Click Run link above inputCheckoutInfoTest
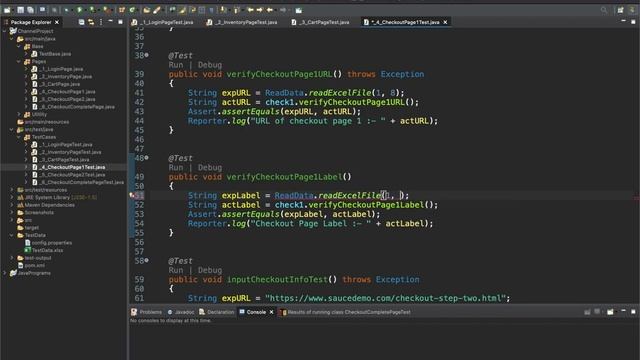The height and width of the screenshot is (360, 640). point(176,270)
